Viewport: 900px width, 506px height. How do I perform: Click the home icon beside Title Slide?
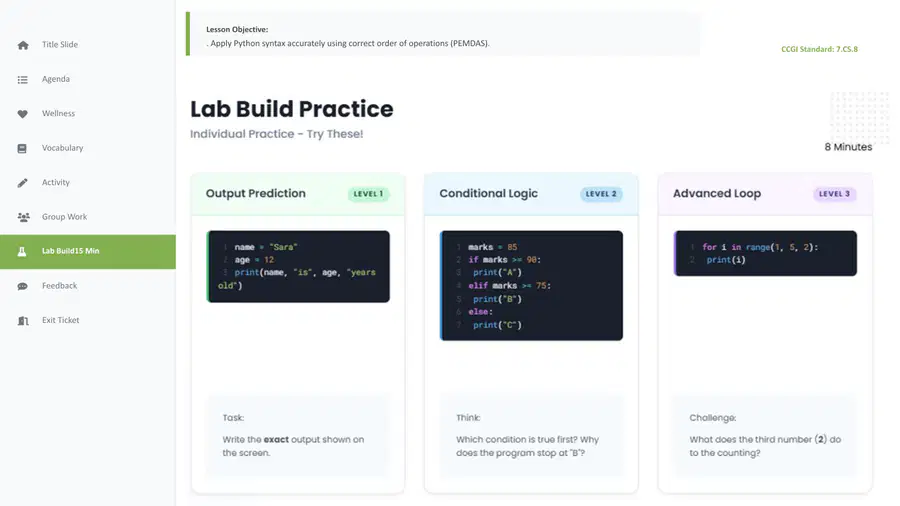(x=23, y=45)
